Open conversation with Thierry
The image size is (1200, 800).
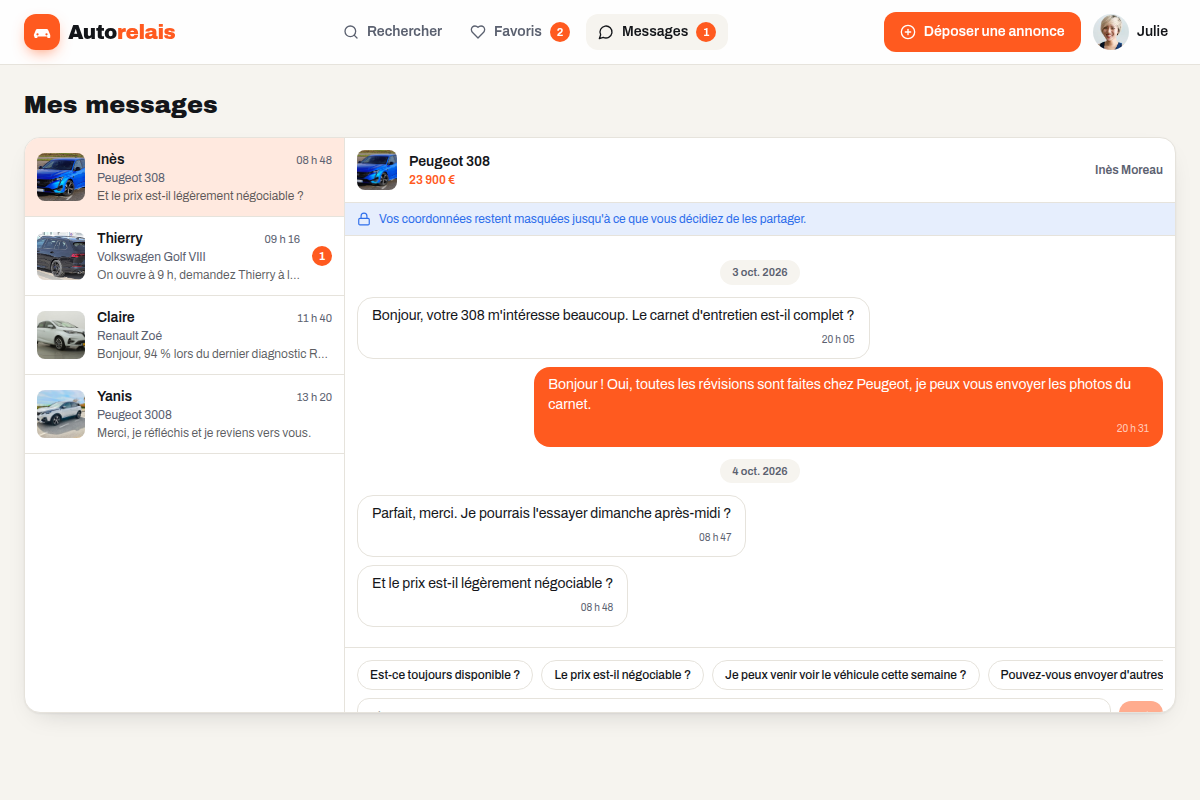tap(185, 256)
